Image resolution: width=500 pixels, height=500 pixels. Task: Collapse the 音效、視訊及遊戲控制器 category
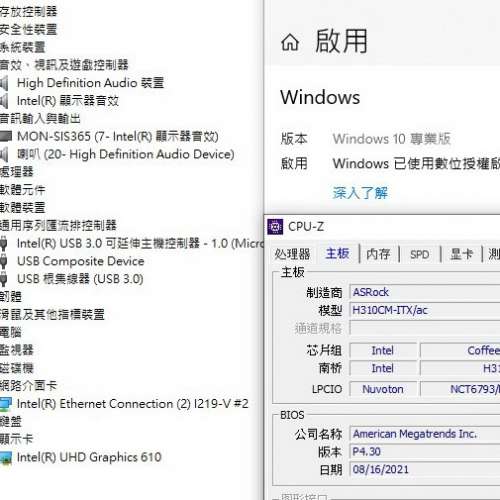[x=64, y=65]
